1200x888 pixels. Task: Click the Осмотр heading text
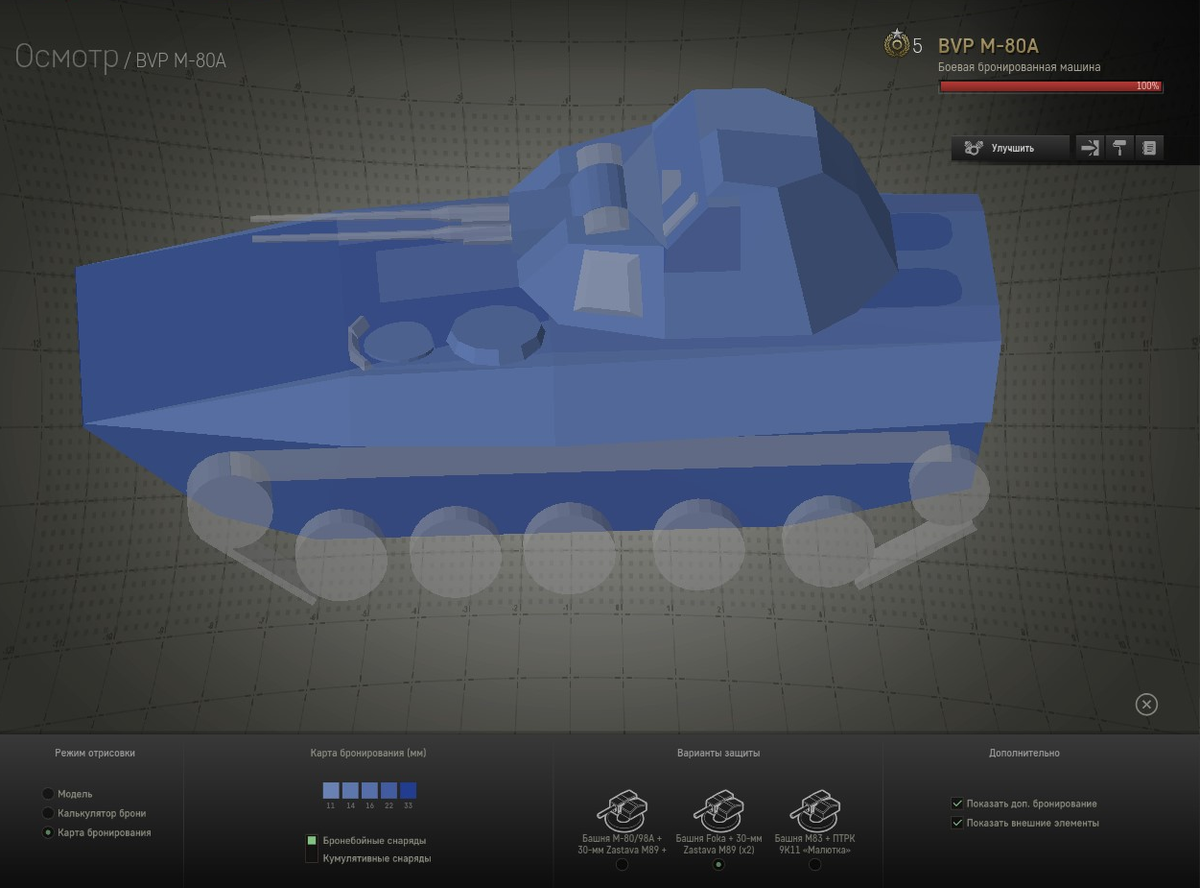tap(66, 57)
